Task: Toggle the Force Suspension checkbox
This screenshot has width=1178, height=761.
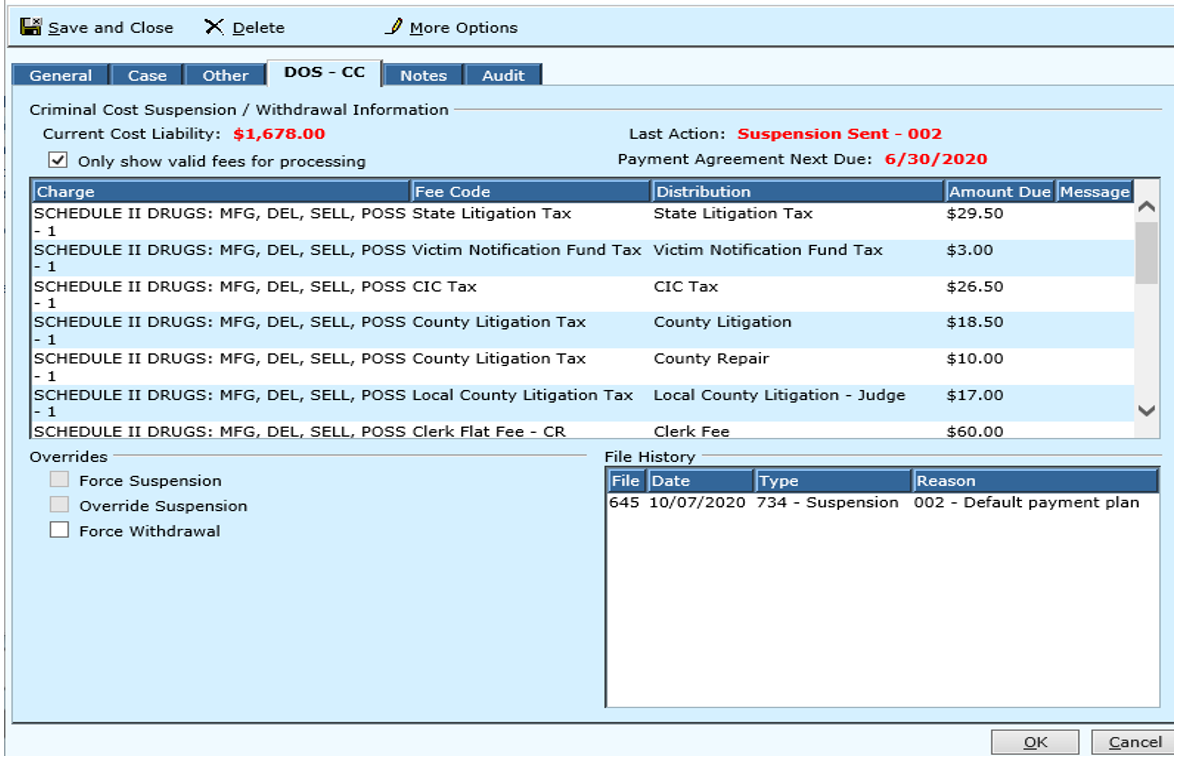Action: point(59,479)
